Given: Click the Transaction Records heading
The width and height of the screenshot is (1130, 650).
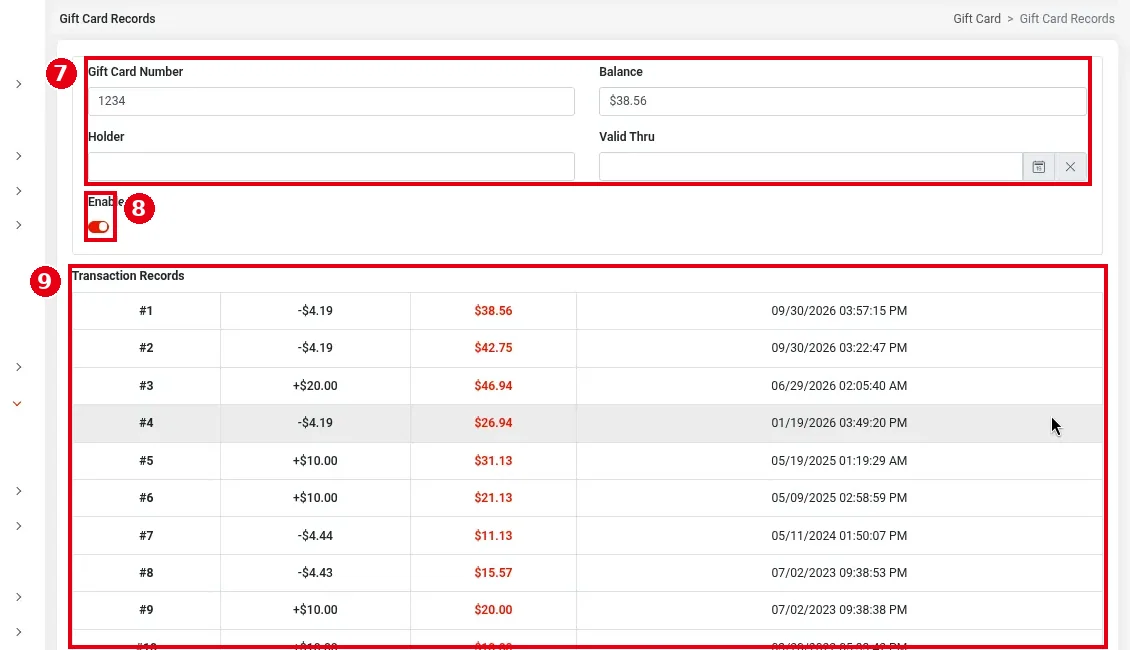Looking at the screenshot, I should point(128,276).
